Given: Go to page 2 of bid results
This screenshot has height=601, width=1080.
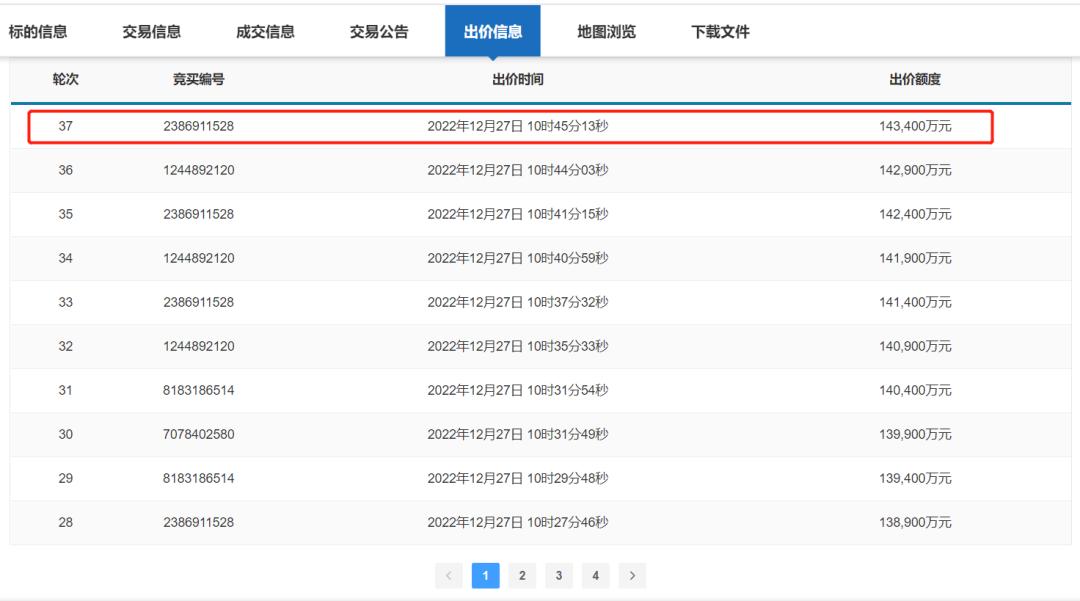Looking at the screenshot, I should (x=521, y=575).
